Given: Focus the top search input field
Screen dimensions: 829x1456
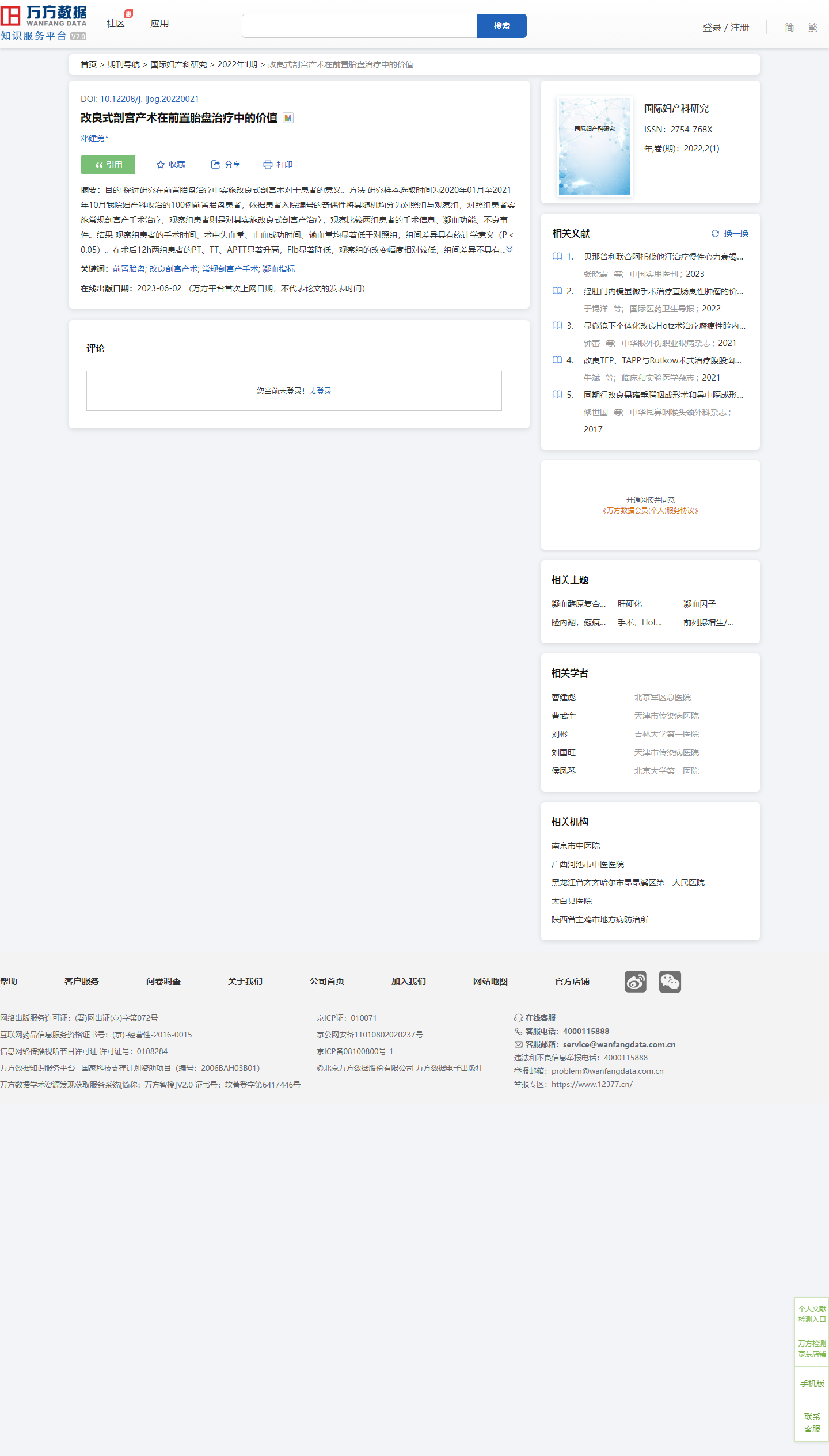Looking at the screenshot, I should (x=360, y=26).
